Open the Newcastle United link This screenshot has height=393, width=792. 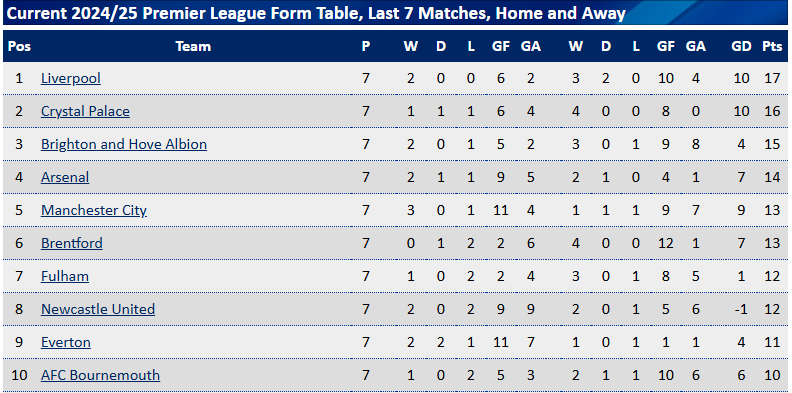[x=98, y=309]
